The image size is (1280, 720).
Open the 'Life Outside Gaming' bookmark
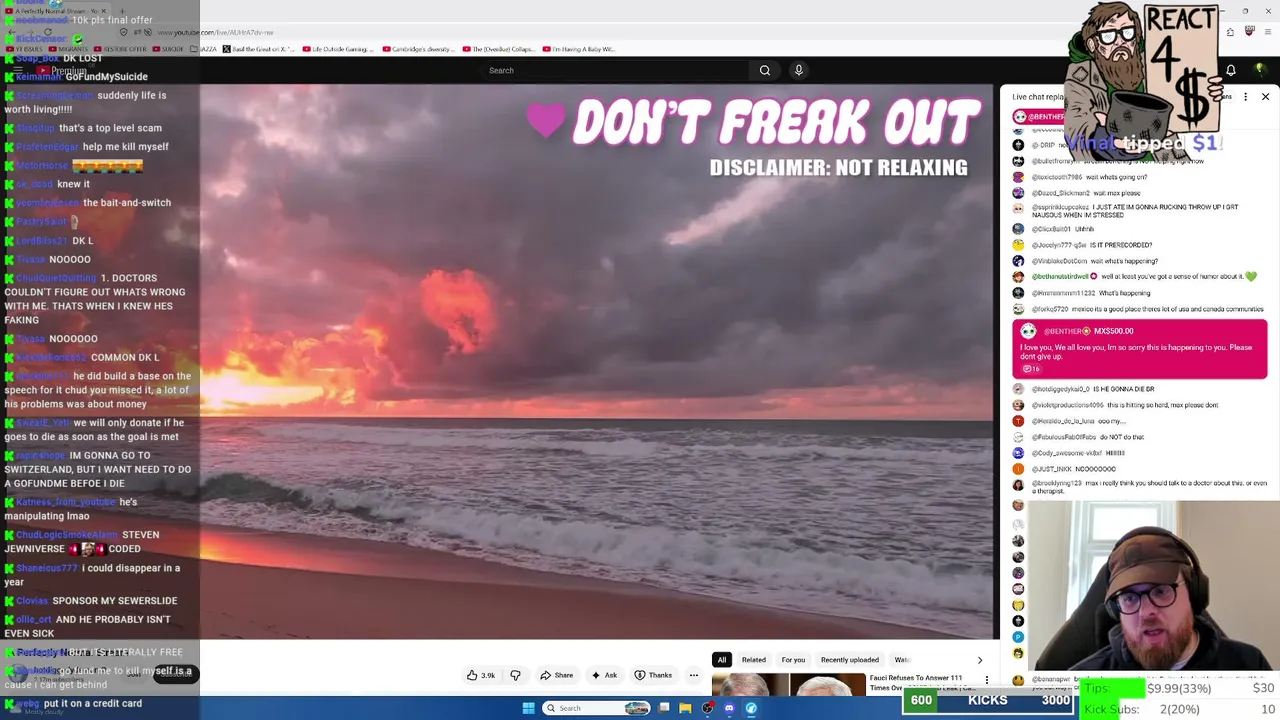point(337,49)
